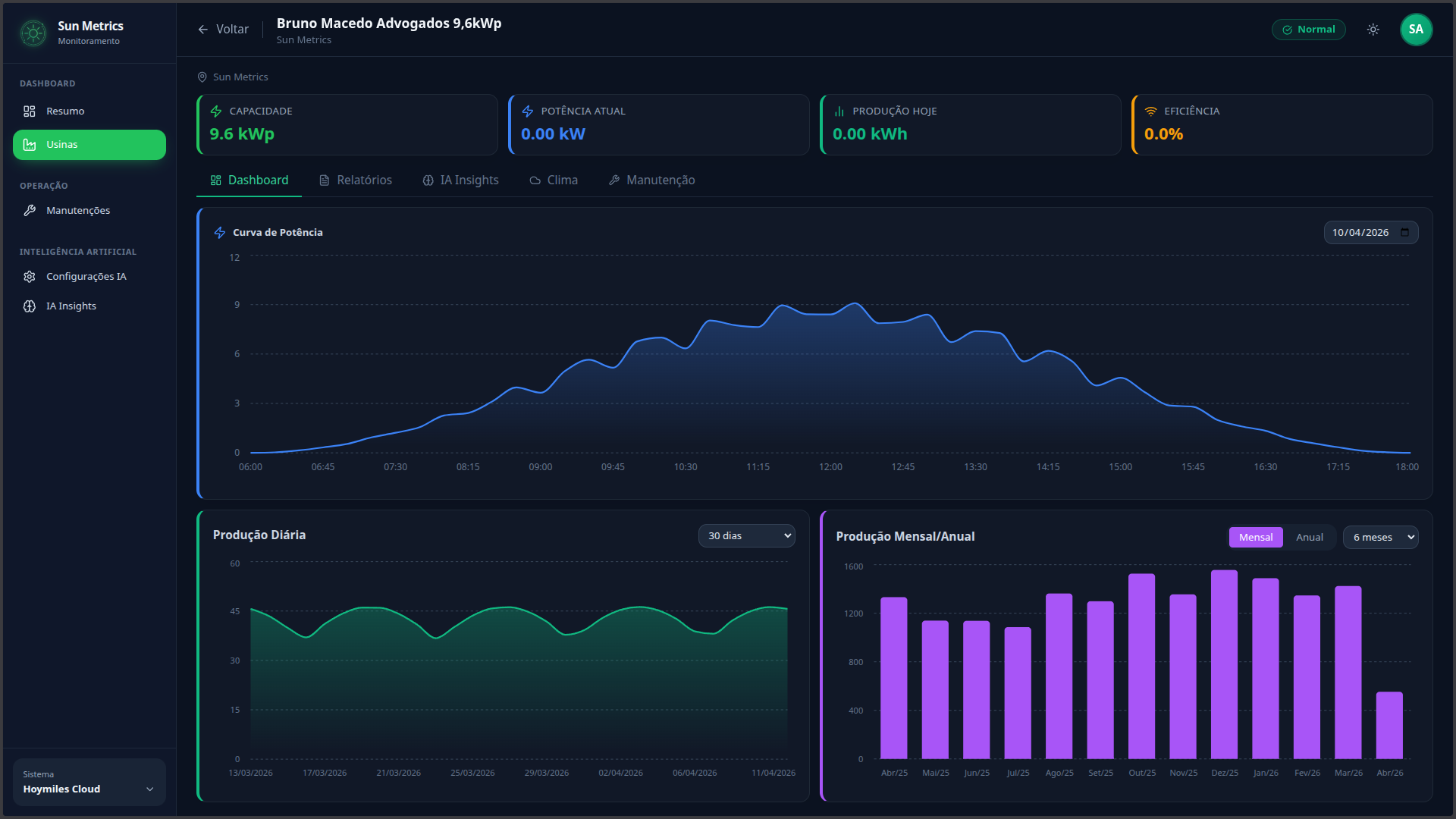This screenshot has height=819, width=1456.
Task: Open the 6 meses range selector
Action: tap(1379, 537)
